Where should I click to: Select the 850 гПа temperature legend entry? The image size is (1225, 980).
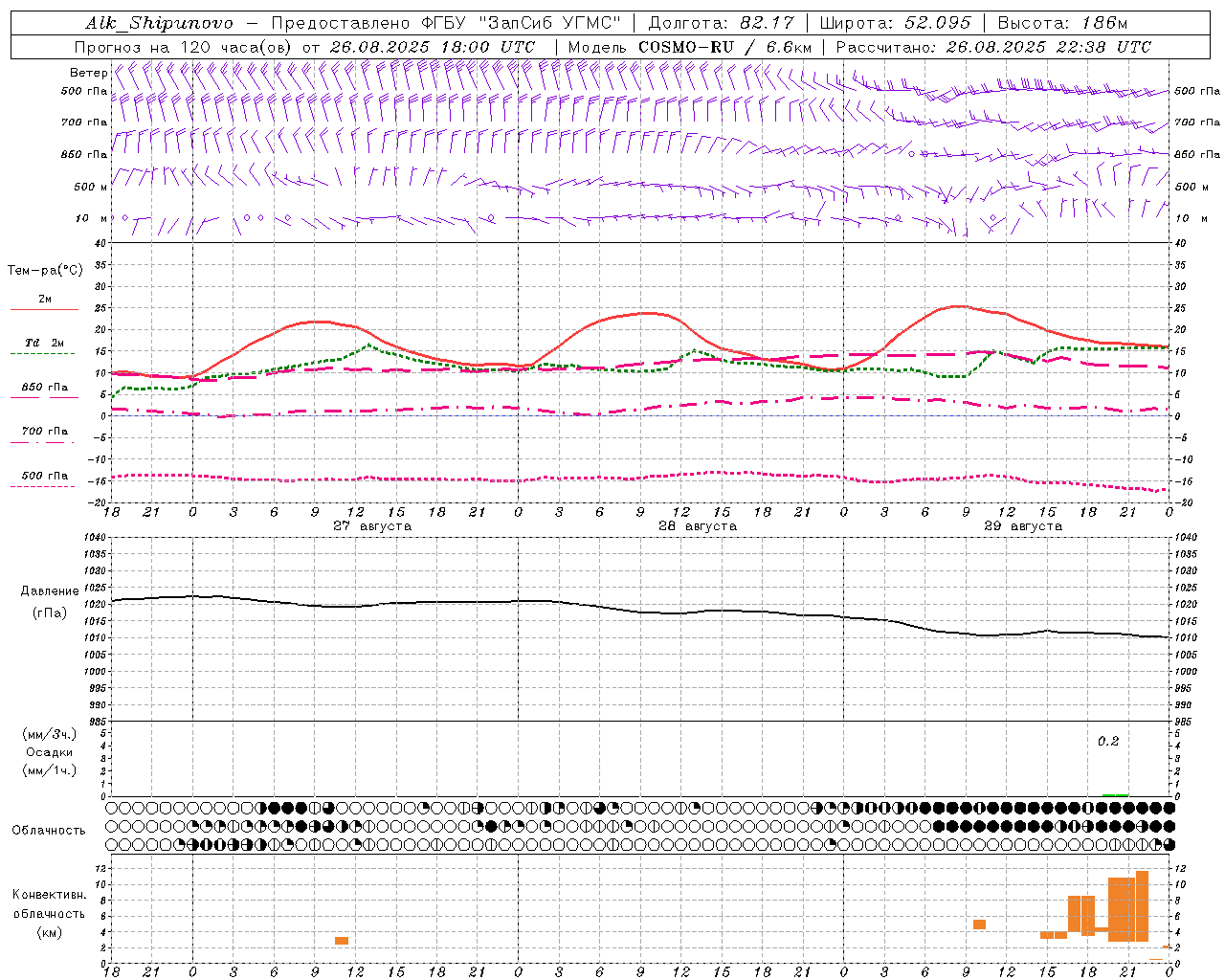click(x=44, y=390)
